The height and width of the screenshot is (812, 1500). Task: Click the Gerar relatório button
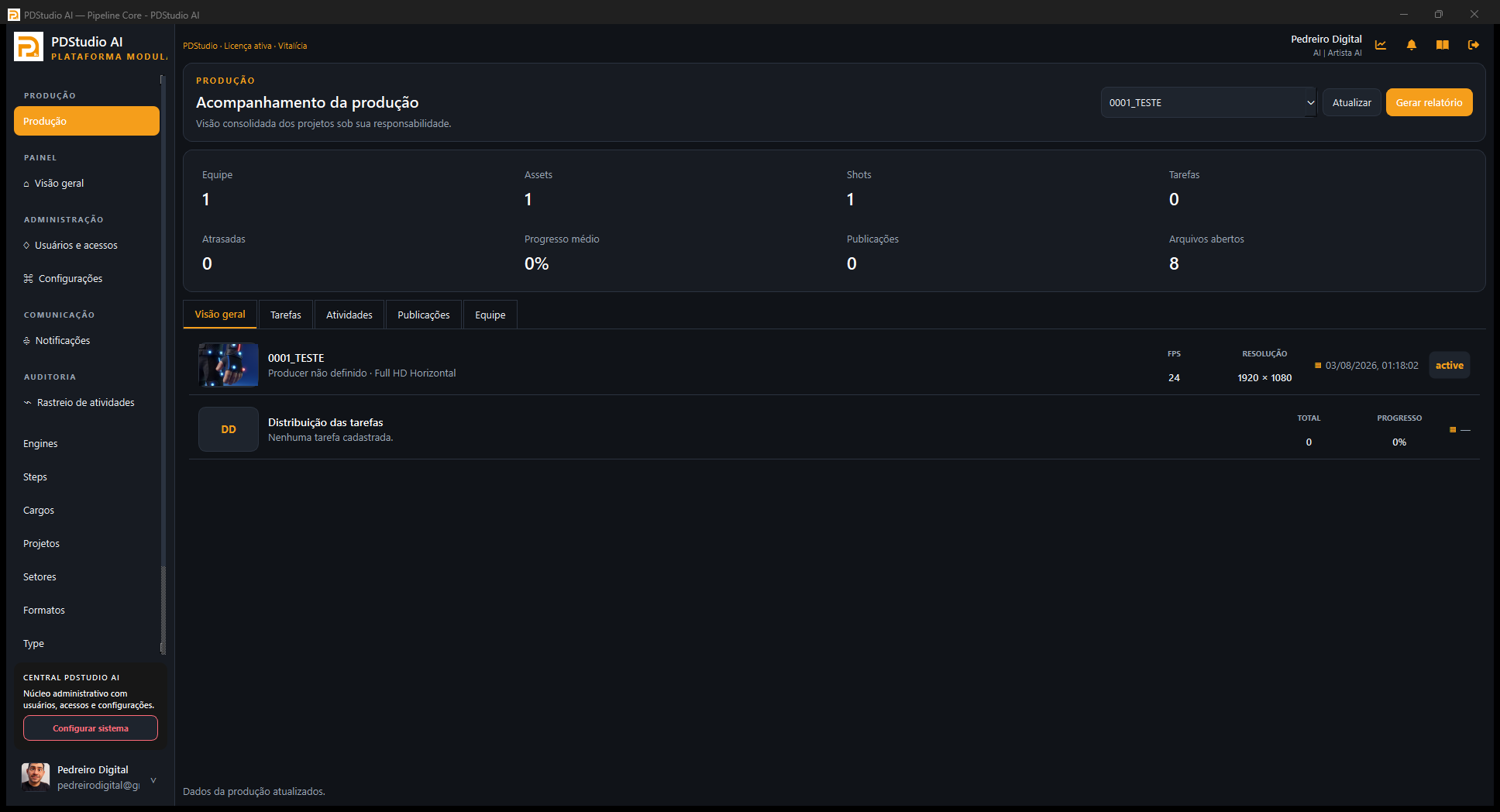click(1429, 102)
